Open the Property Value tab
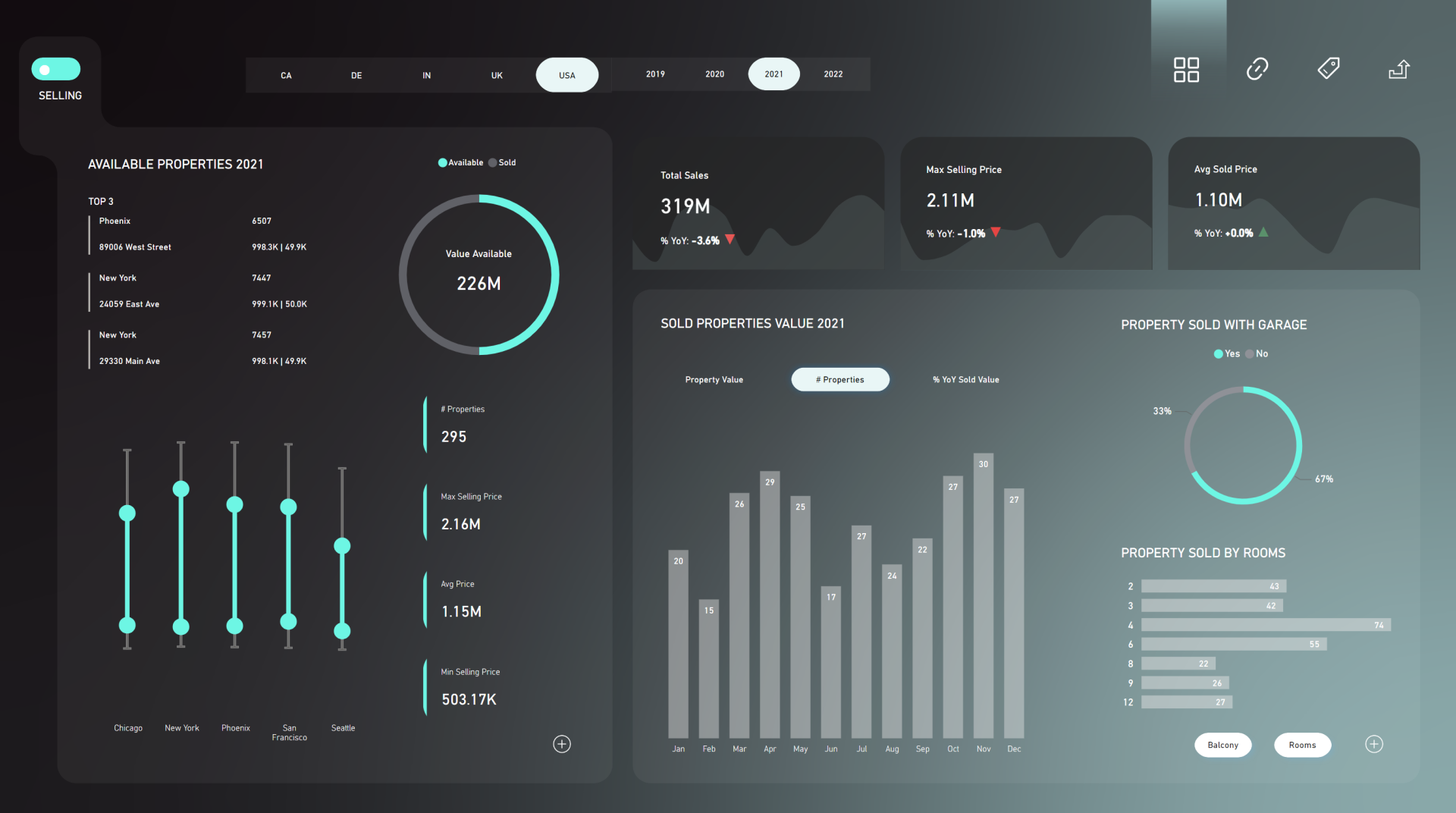This screenshot has height=813, width=1456. click(x=714, y=379)
